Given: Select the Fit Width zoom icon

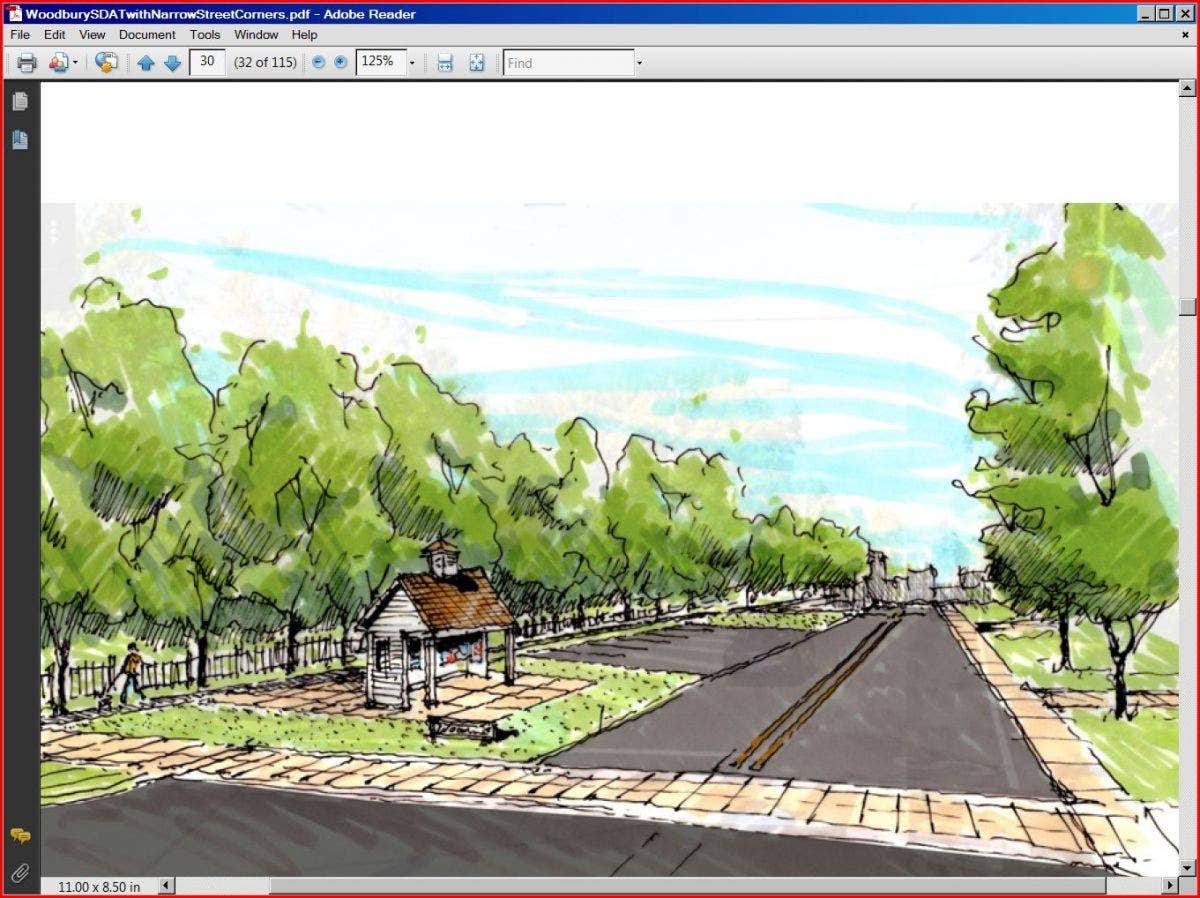Looking at the screenshot, I should coord(444,62).
